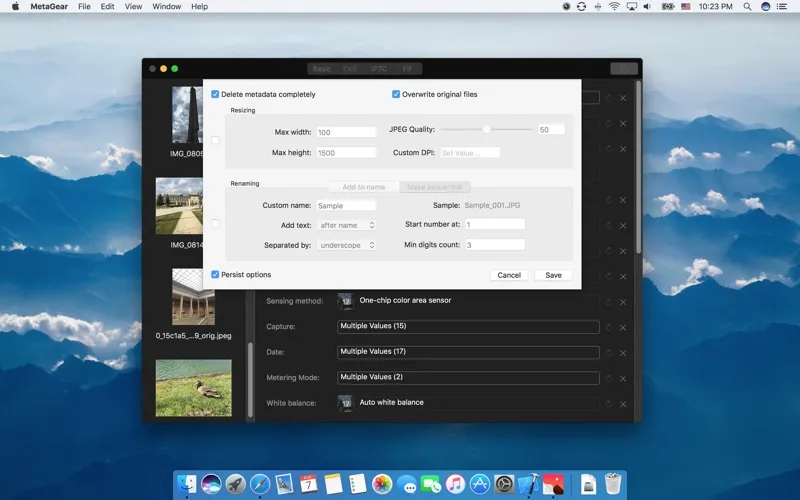This screenshot has width=800, height=500.
Task: Adjust the JPEG Quality slider
Action: coord(486,130)
